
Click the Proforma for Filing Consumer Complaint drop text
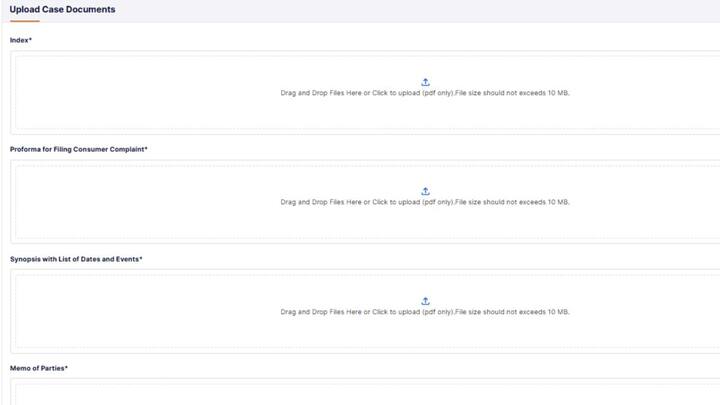(425, 202)
